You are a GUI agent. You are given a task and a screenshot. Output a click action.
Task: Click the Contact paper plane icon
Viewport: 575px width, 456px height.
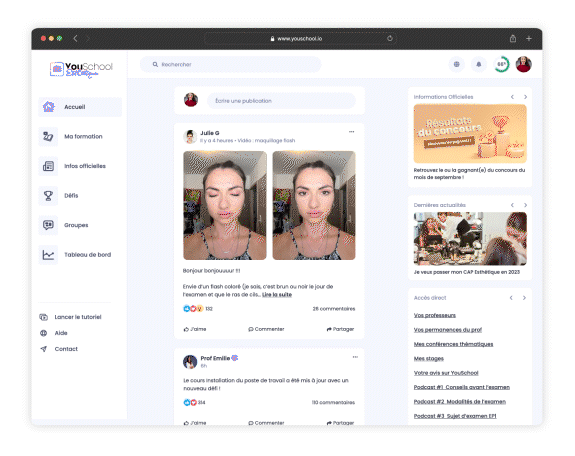click(43, 349)
